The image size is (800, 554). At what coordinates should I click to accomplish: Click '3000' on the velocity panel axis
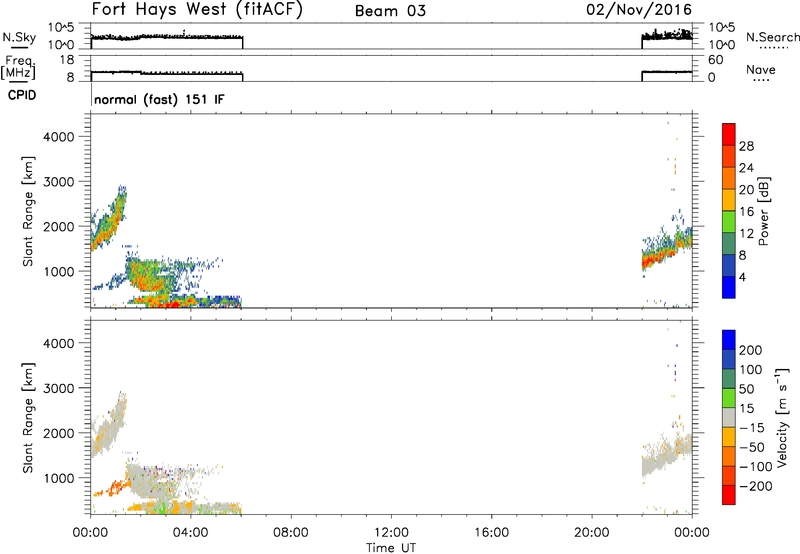point(59,388)
